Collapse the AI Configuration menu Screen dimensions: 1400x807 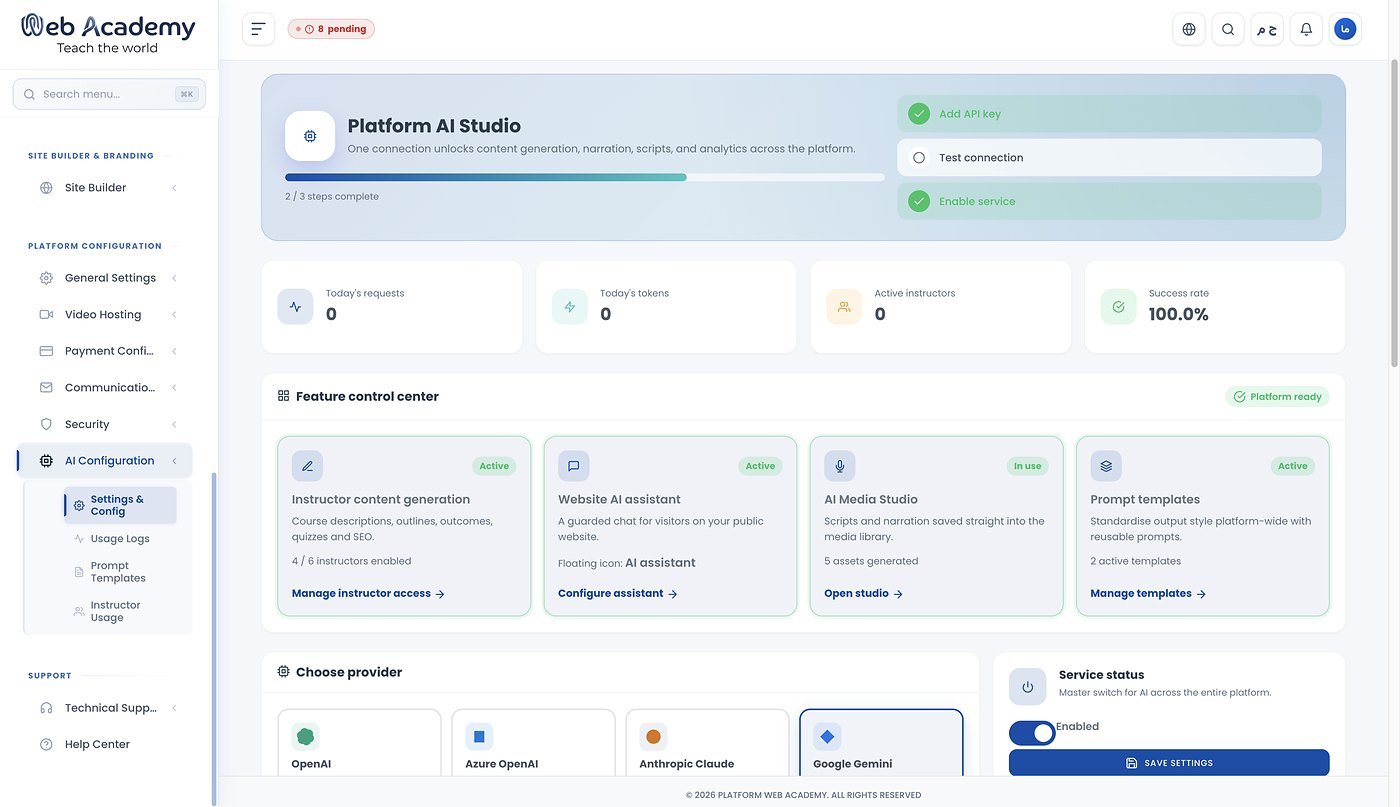105,461
